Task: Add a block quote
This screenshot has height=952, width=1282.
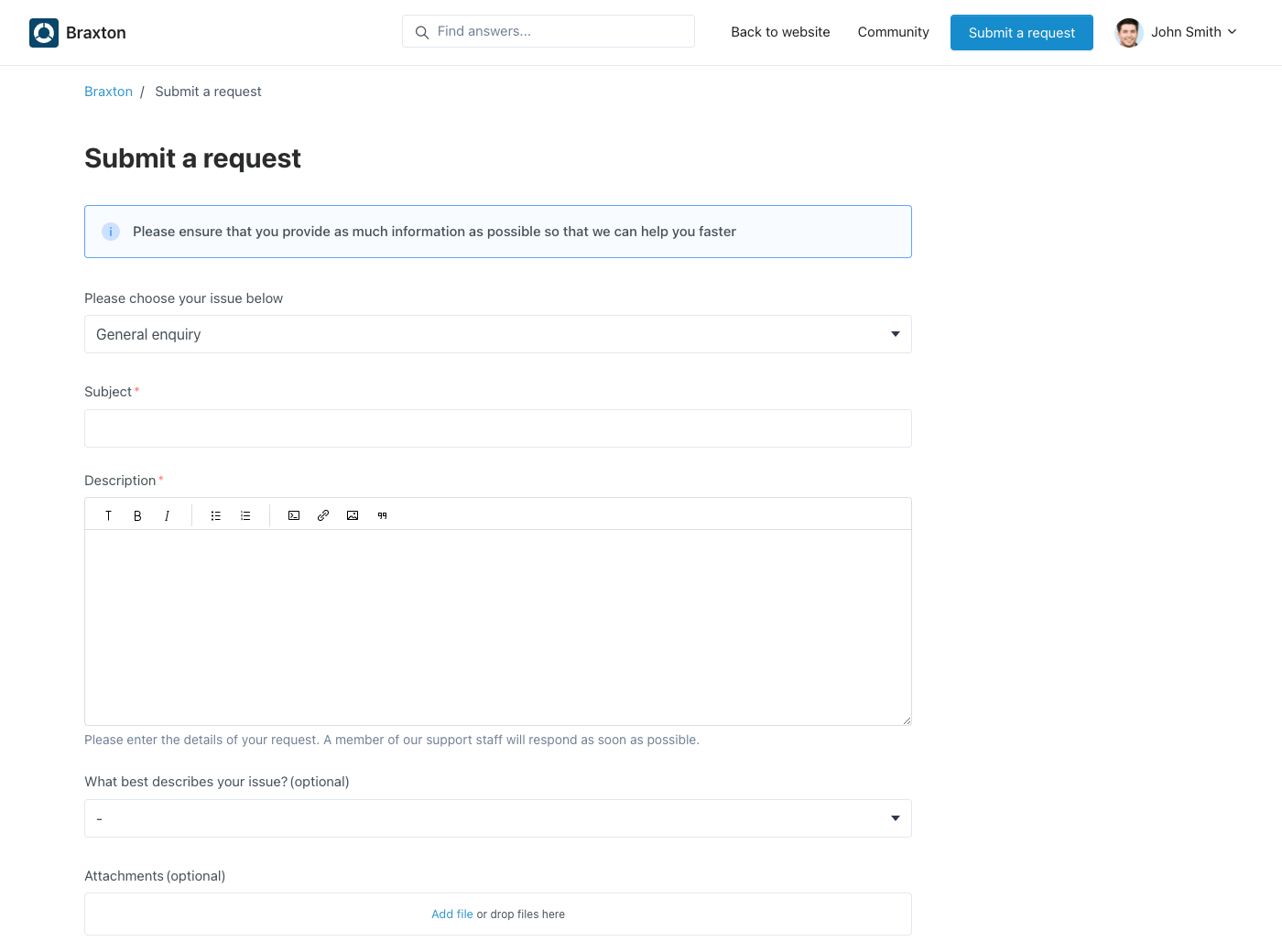Action: pos(382,515)
